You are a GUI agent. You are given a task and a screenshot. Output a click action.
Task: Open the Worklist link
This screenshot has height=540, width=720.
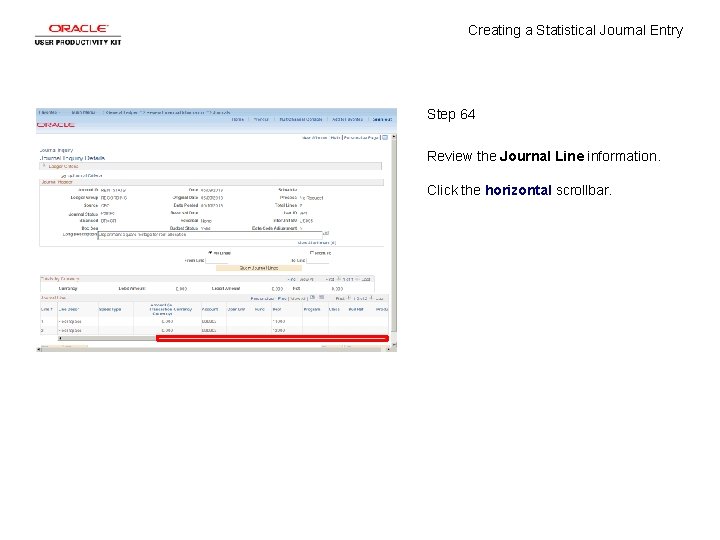(x=261, y=119)
